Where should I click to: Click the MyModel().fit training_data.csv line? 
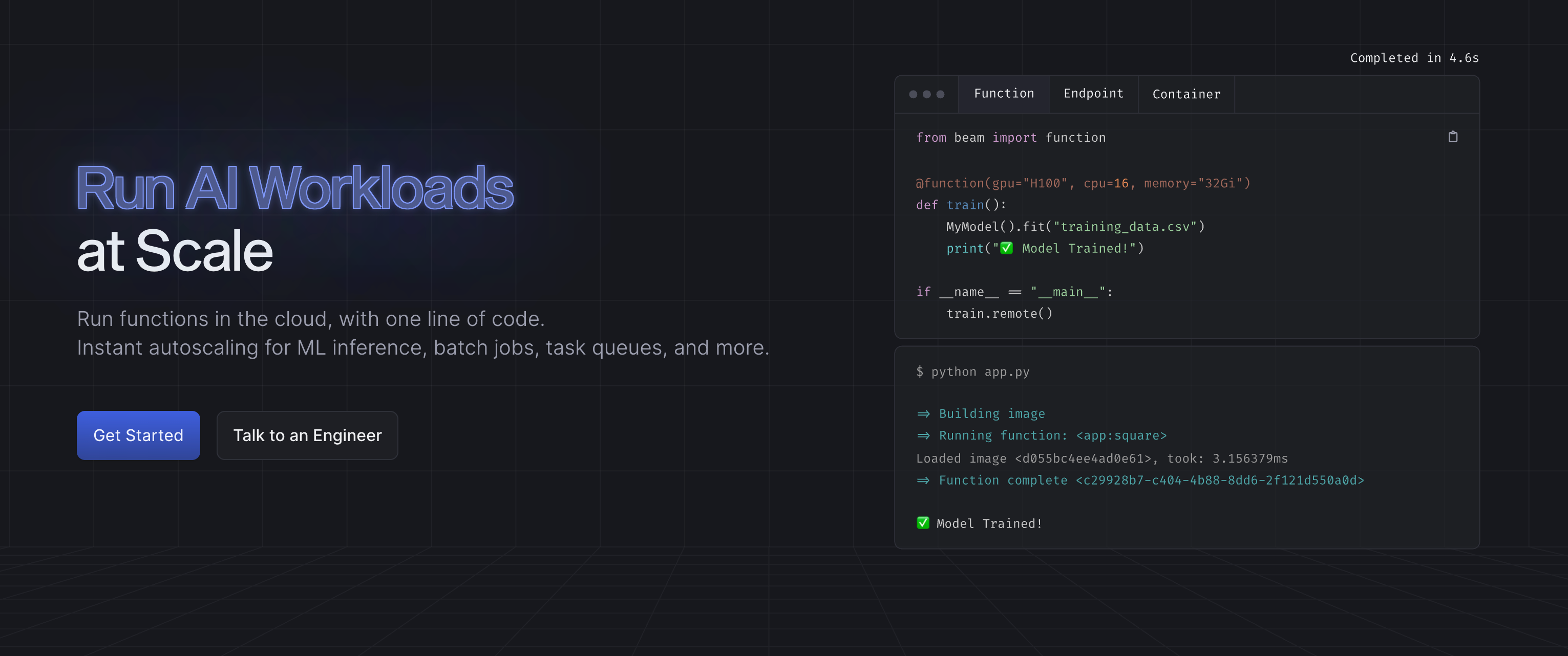coord(1075,227)
